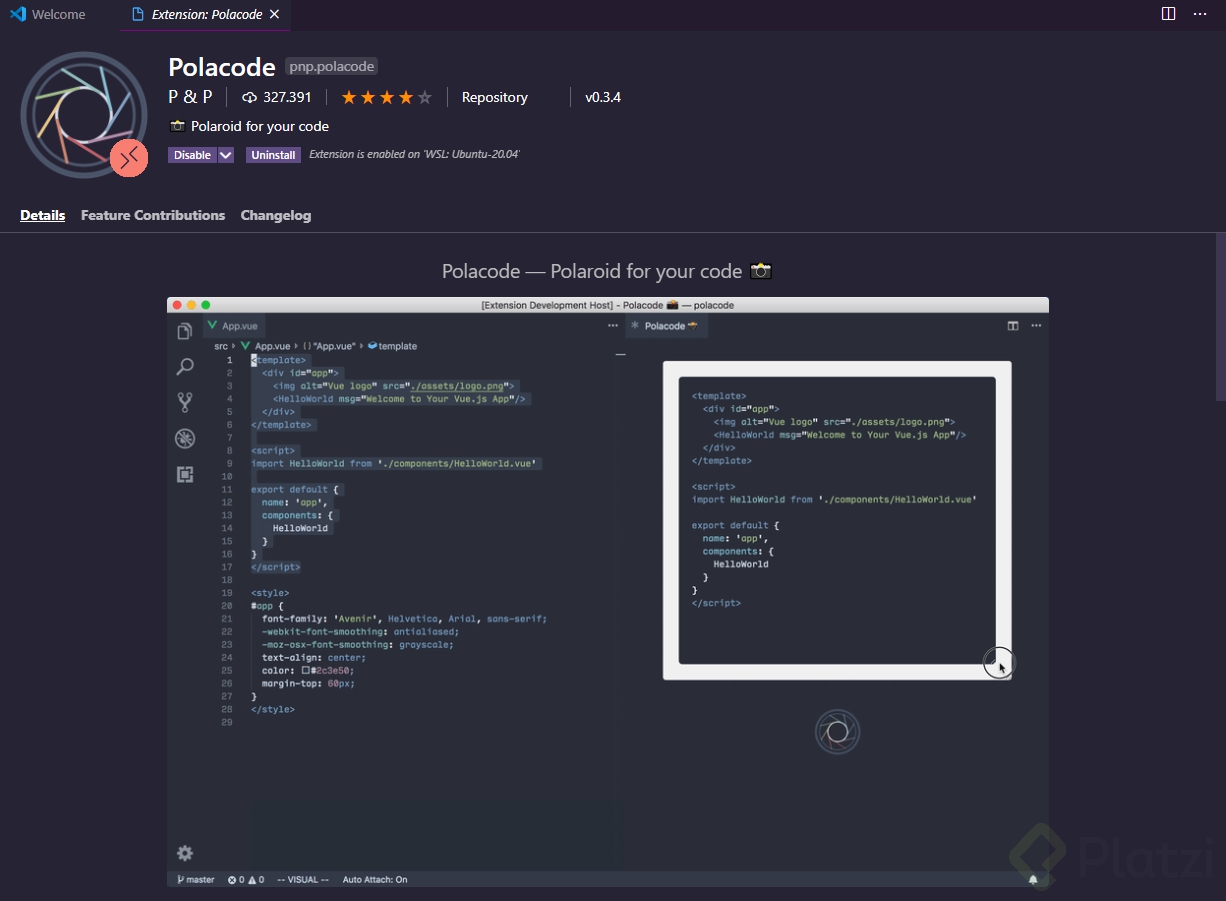Screen dimensions: 1226x901
Task: Toggle the editor layout icon at top right
Action: point(1167,13)
